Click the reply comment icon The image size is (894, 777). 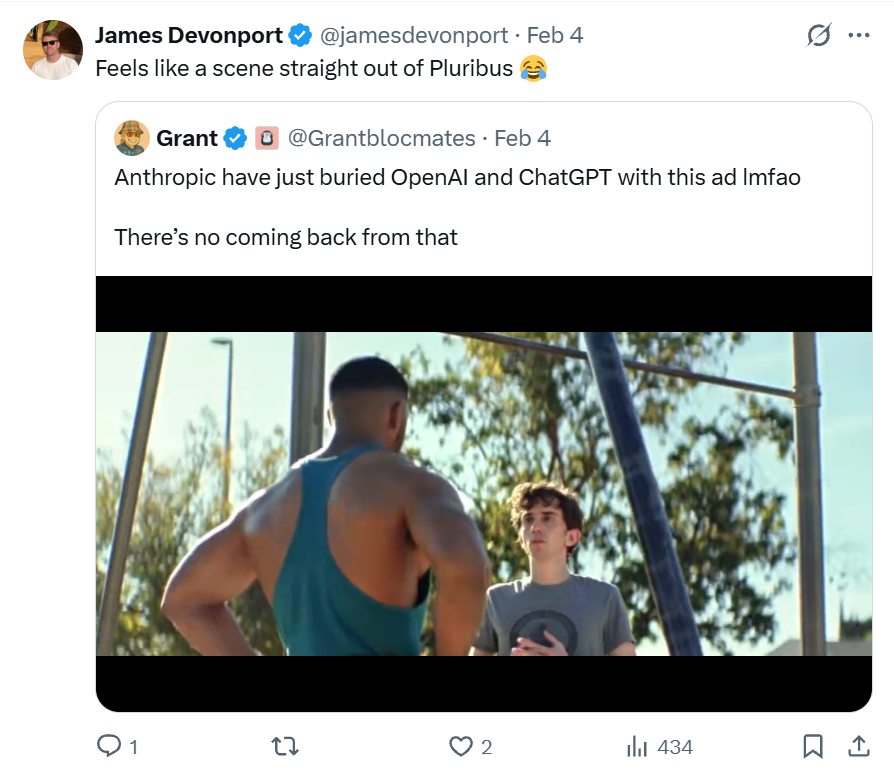pos(108,746)
